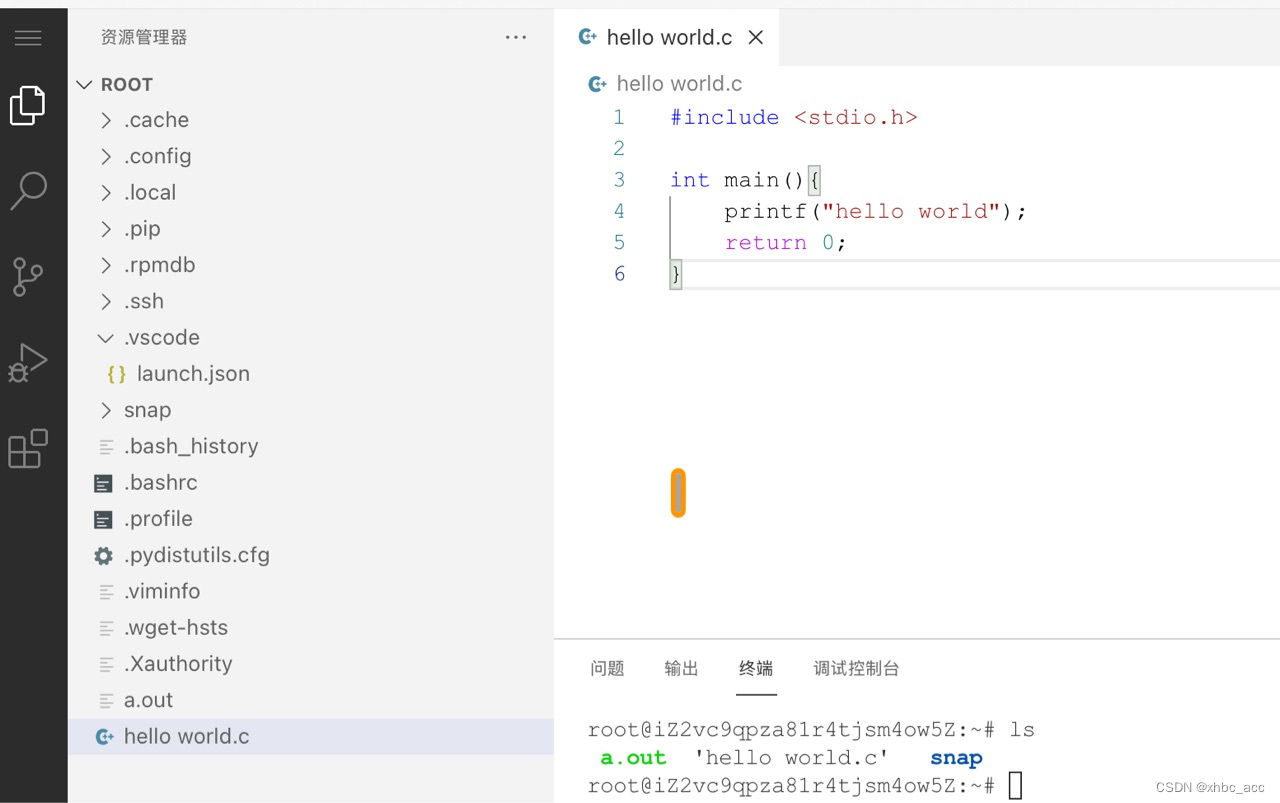Switch to the 问题 (Problems) panel tab

pos(607,668)
